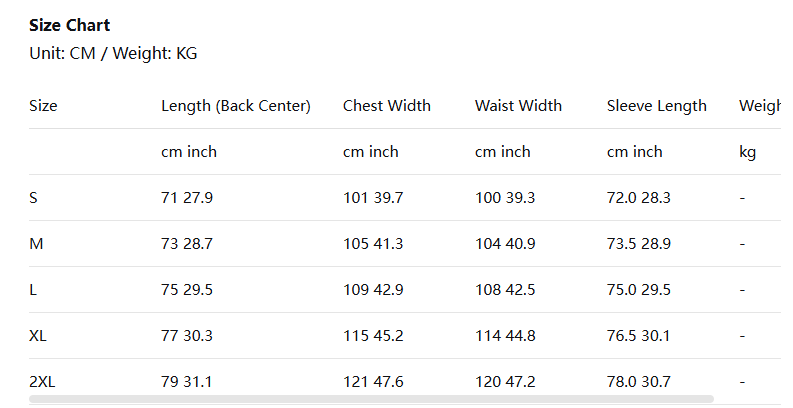Screen dimensions: 793x408
Task: Select the M size row label
Action: pyautogui.click(x=35, y=244)
